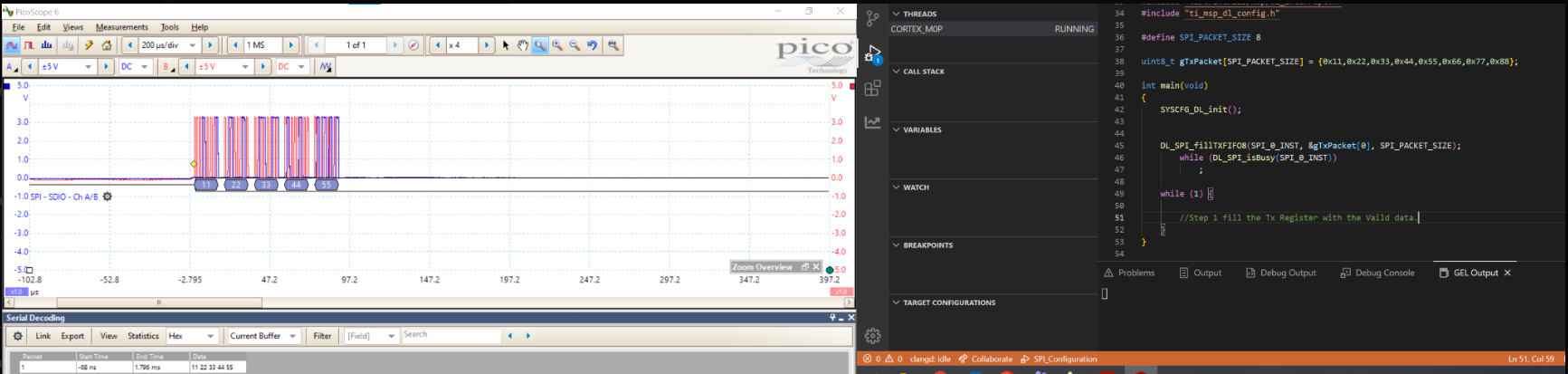
Task: Click the Undo Zoom arrow icon
Action: [x=592, y=45]
